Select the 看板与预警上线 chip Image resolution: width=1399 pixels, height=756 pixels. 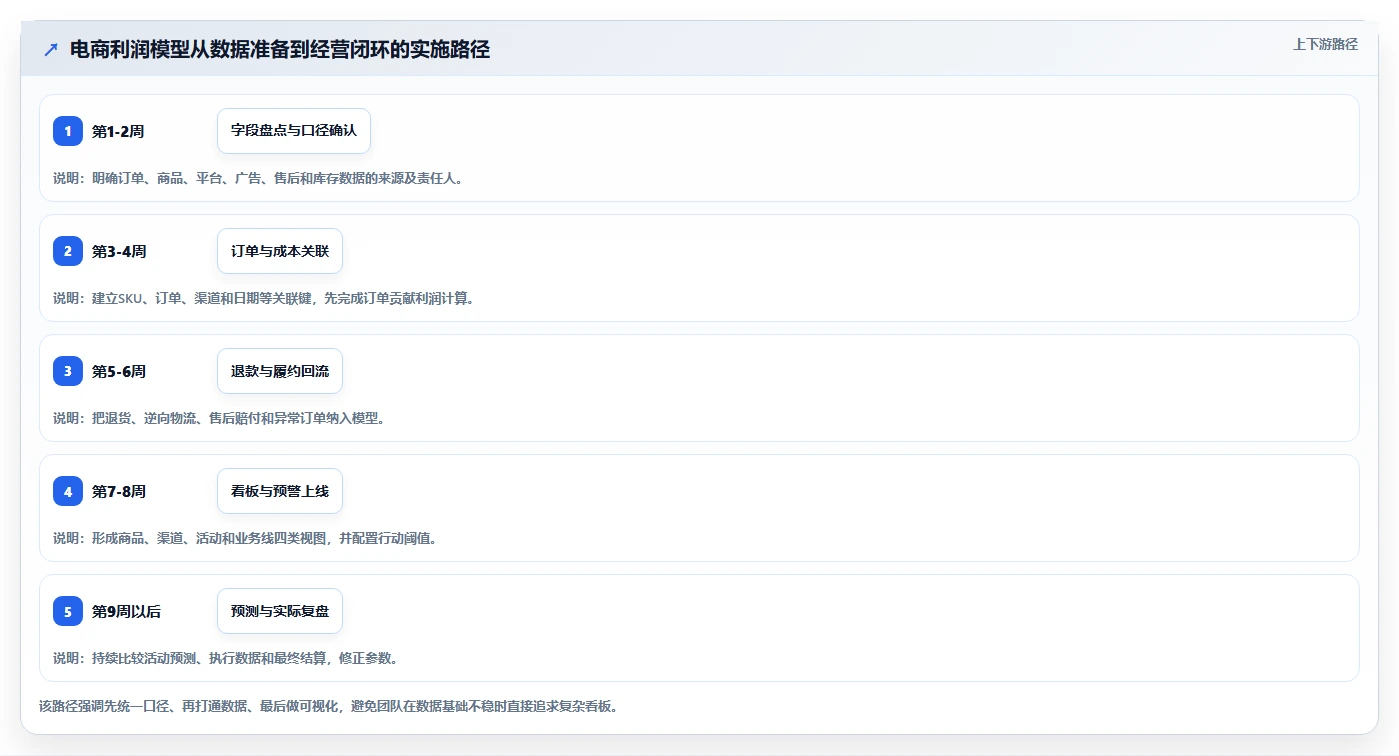pos(280,491)
